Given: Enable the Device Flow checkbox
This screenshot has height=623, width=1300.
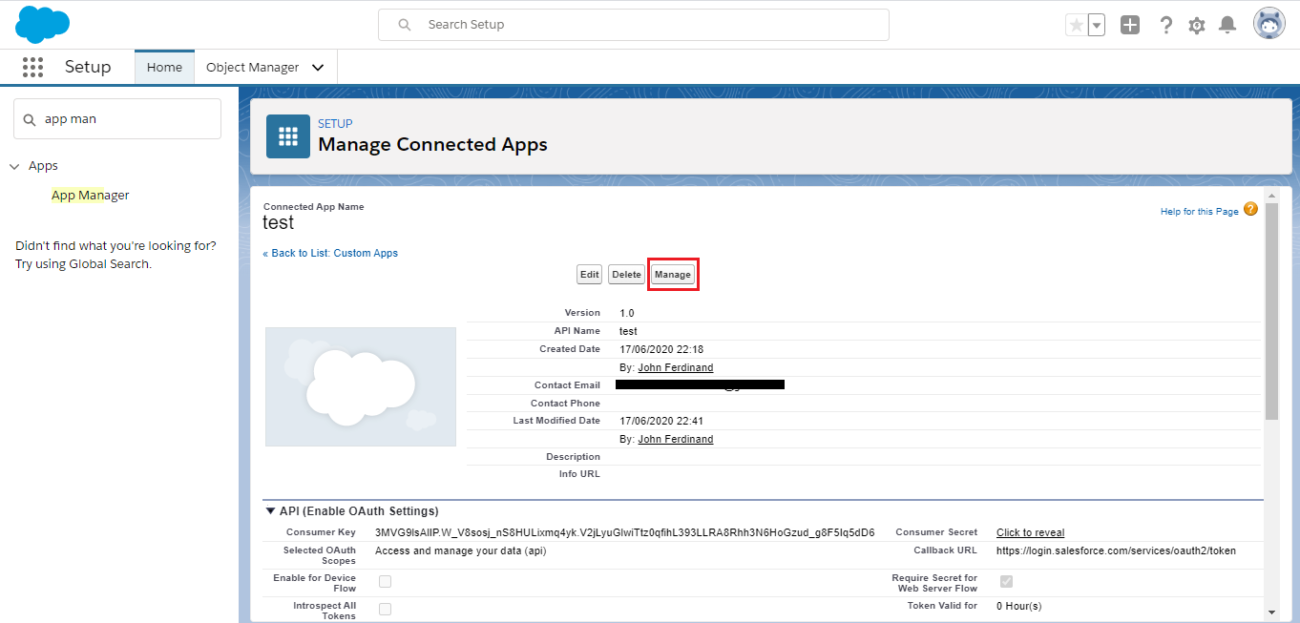Looking at the screenshot, I should click(x=385, y=580).
